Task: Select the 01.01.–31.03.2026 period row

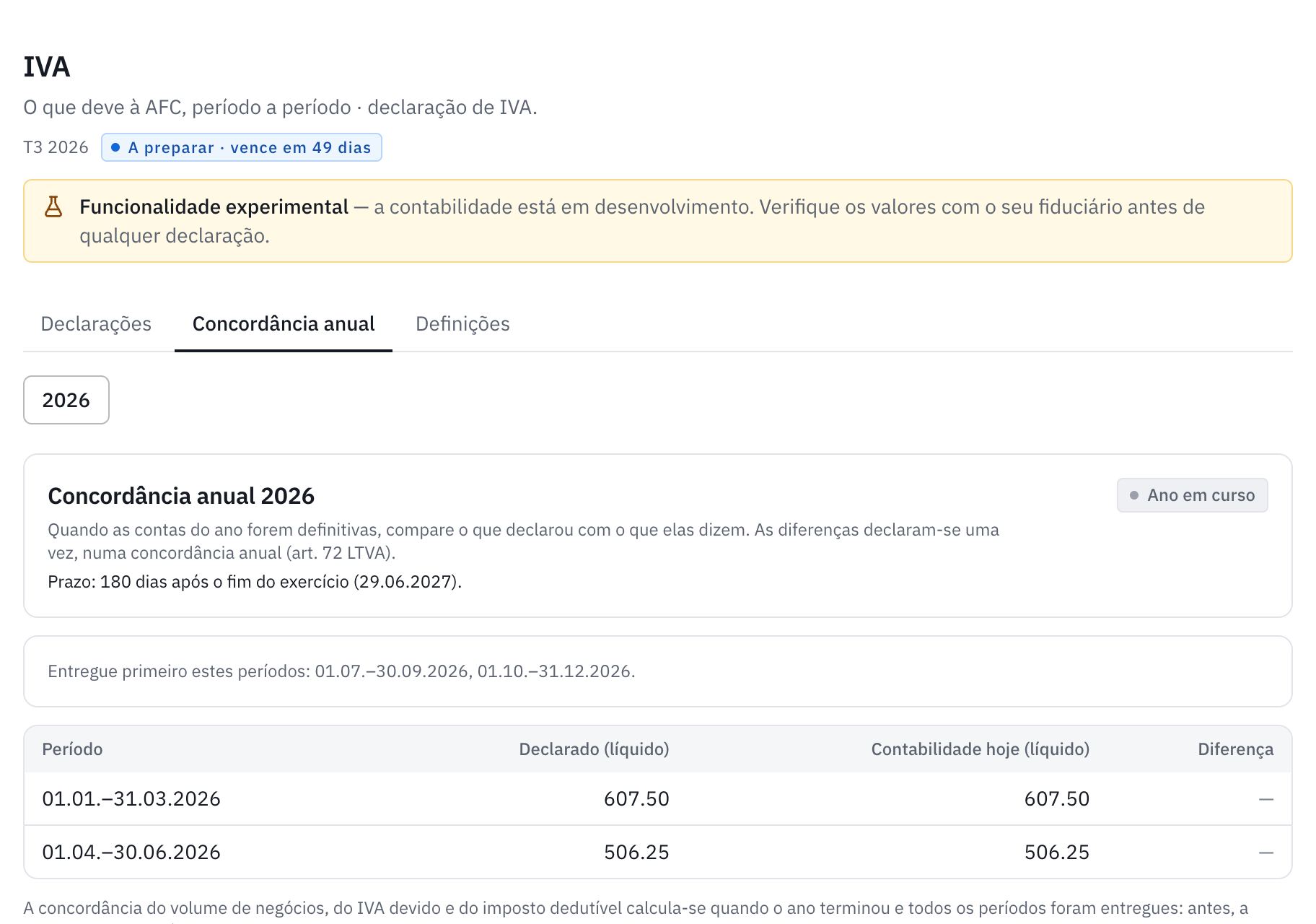Action: pos(658,798)
